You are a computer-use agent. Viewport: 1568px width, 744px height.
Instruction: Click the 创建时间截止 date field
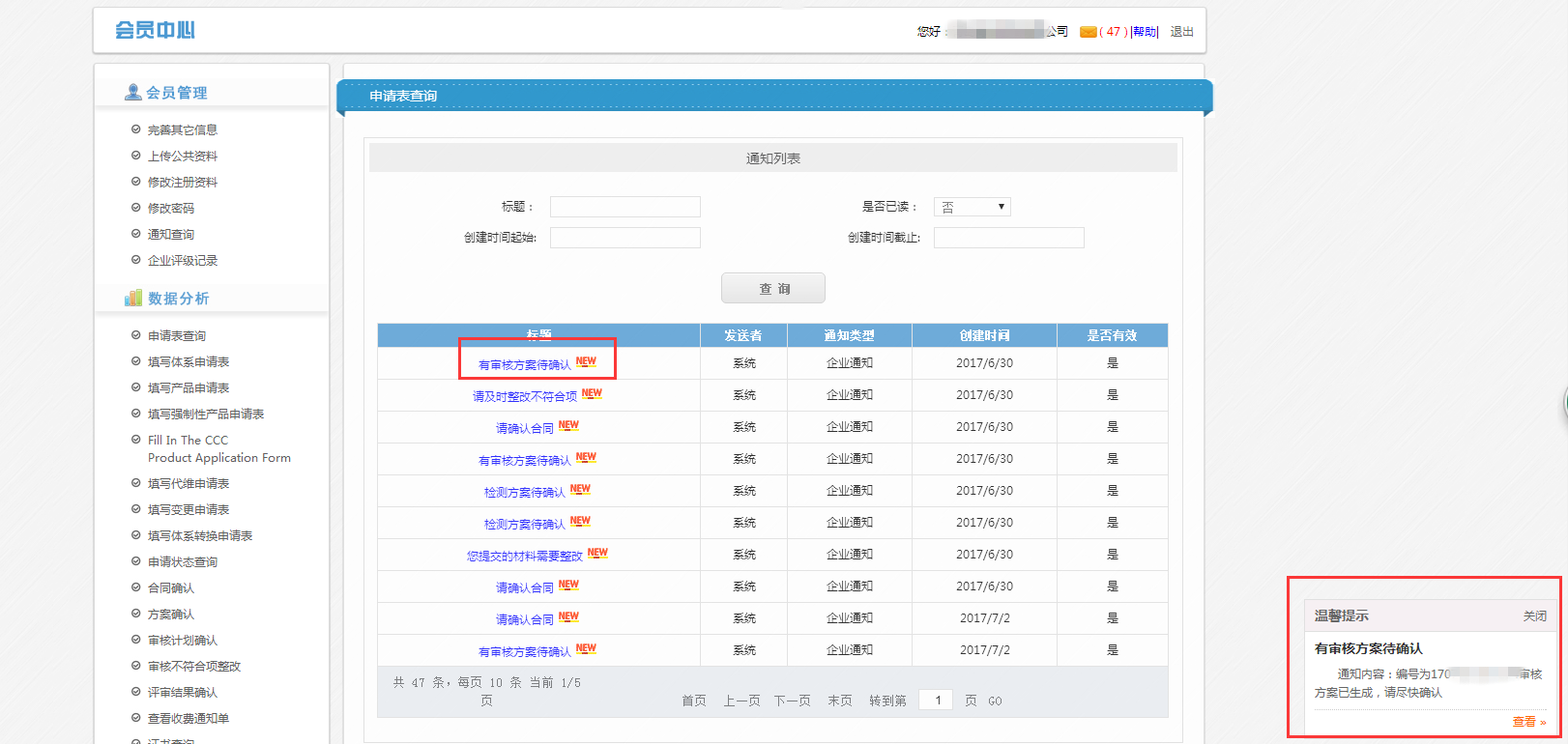click(1008, 238)
